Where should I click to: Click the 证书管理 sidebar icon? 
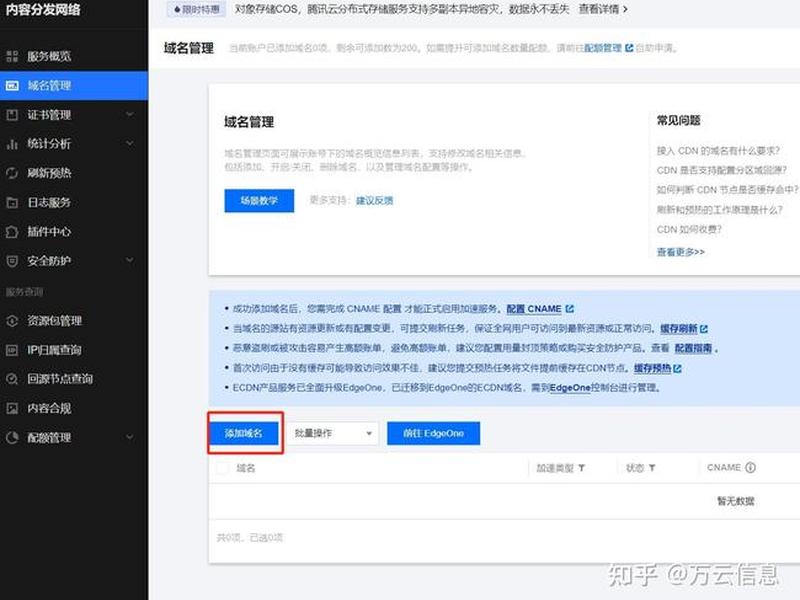pos(12,115)
